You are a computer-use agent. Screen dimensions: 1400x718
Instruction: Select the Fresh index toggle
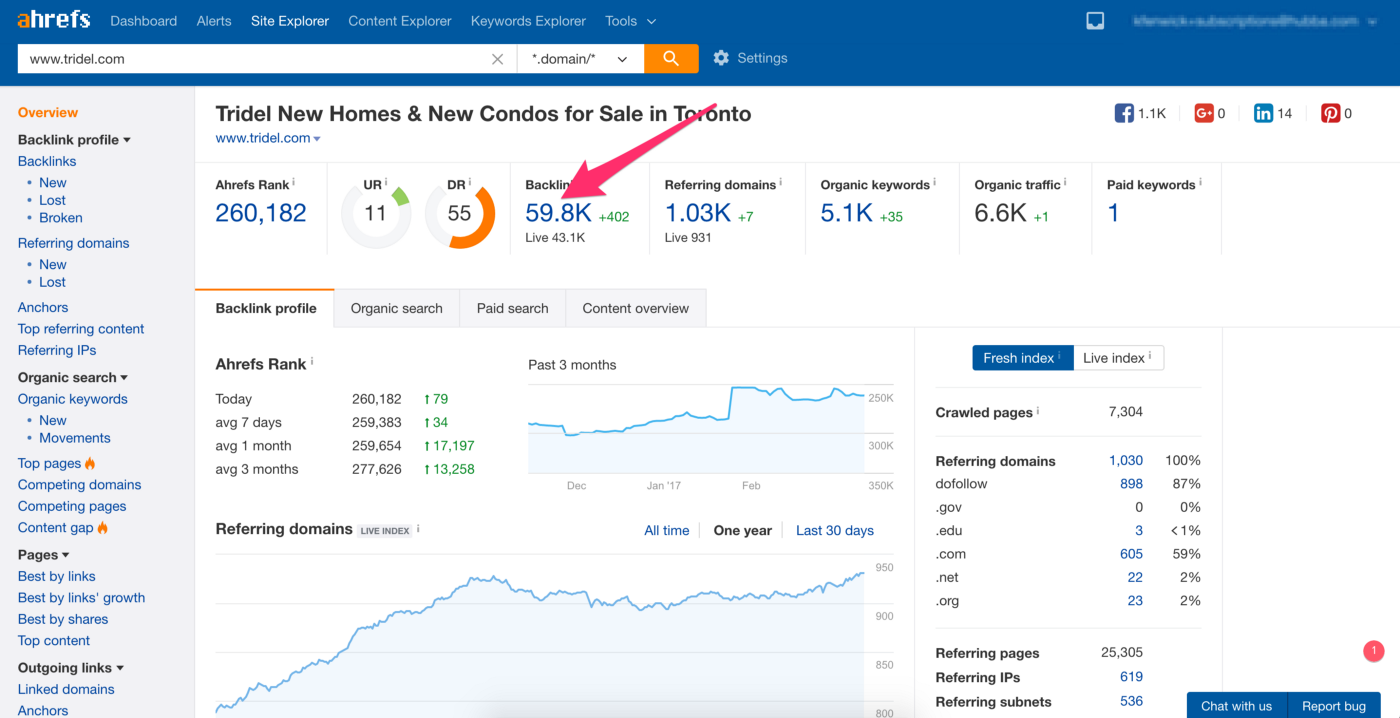click(x=1023, y=358)
